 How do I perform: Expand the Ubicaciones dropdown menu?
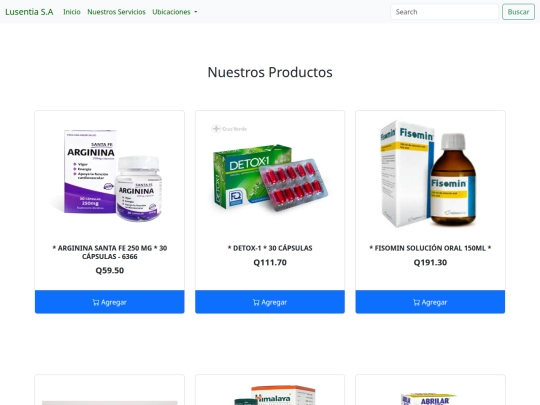pyautogui.click(x=175, y=12)
